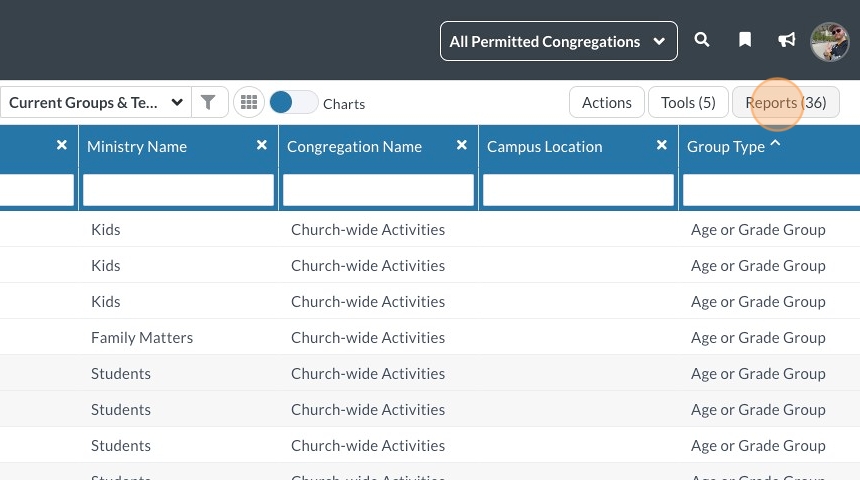Viewport: 860px width, 480px height.
Task: Remove the Ministry Name column
Action: point(262,145)
